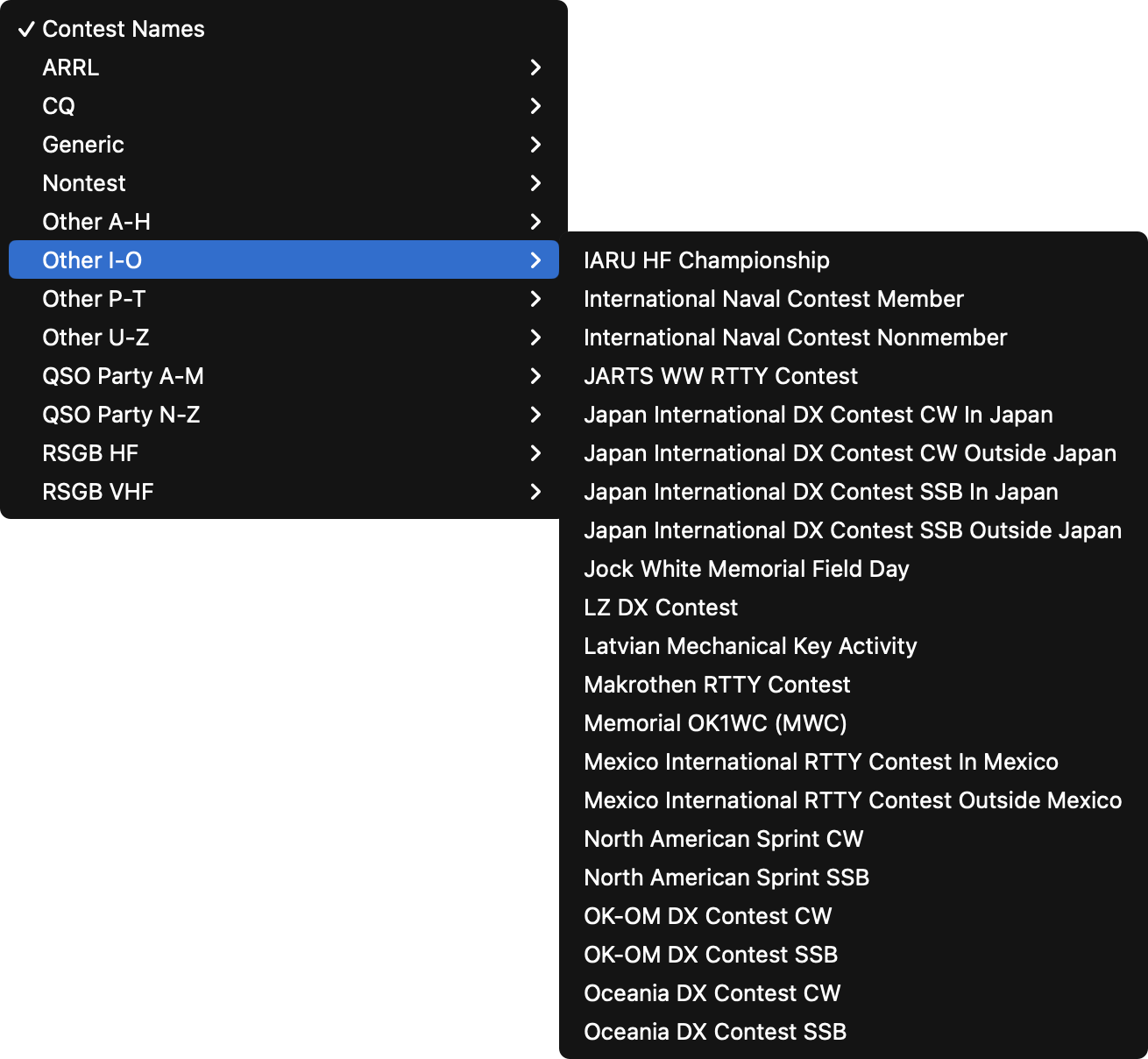Expand the QSO Party A-M chevron arrow
The height and width of the screenshot is (1059, 1148).
(x=535, y=376)
